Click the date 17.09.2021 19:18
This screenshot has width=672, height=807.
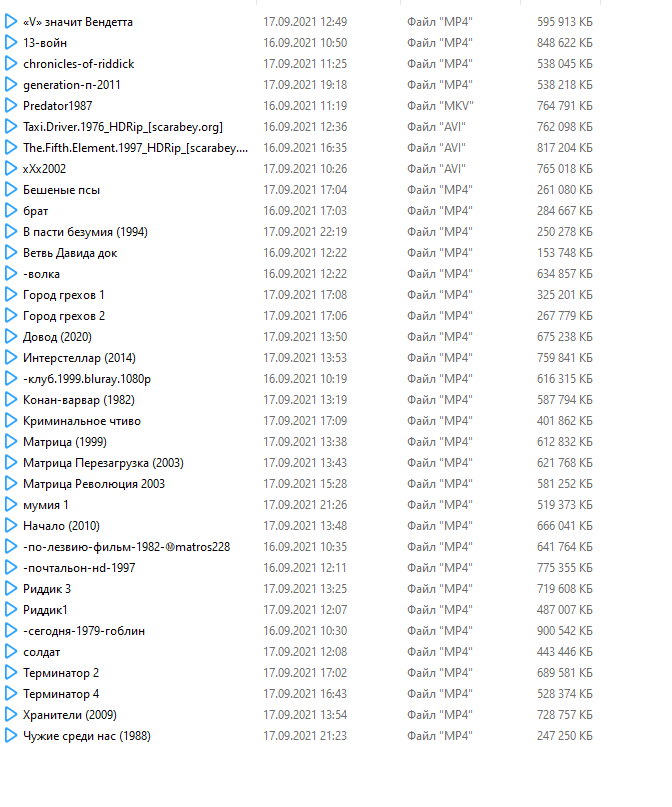point(305,84)
